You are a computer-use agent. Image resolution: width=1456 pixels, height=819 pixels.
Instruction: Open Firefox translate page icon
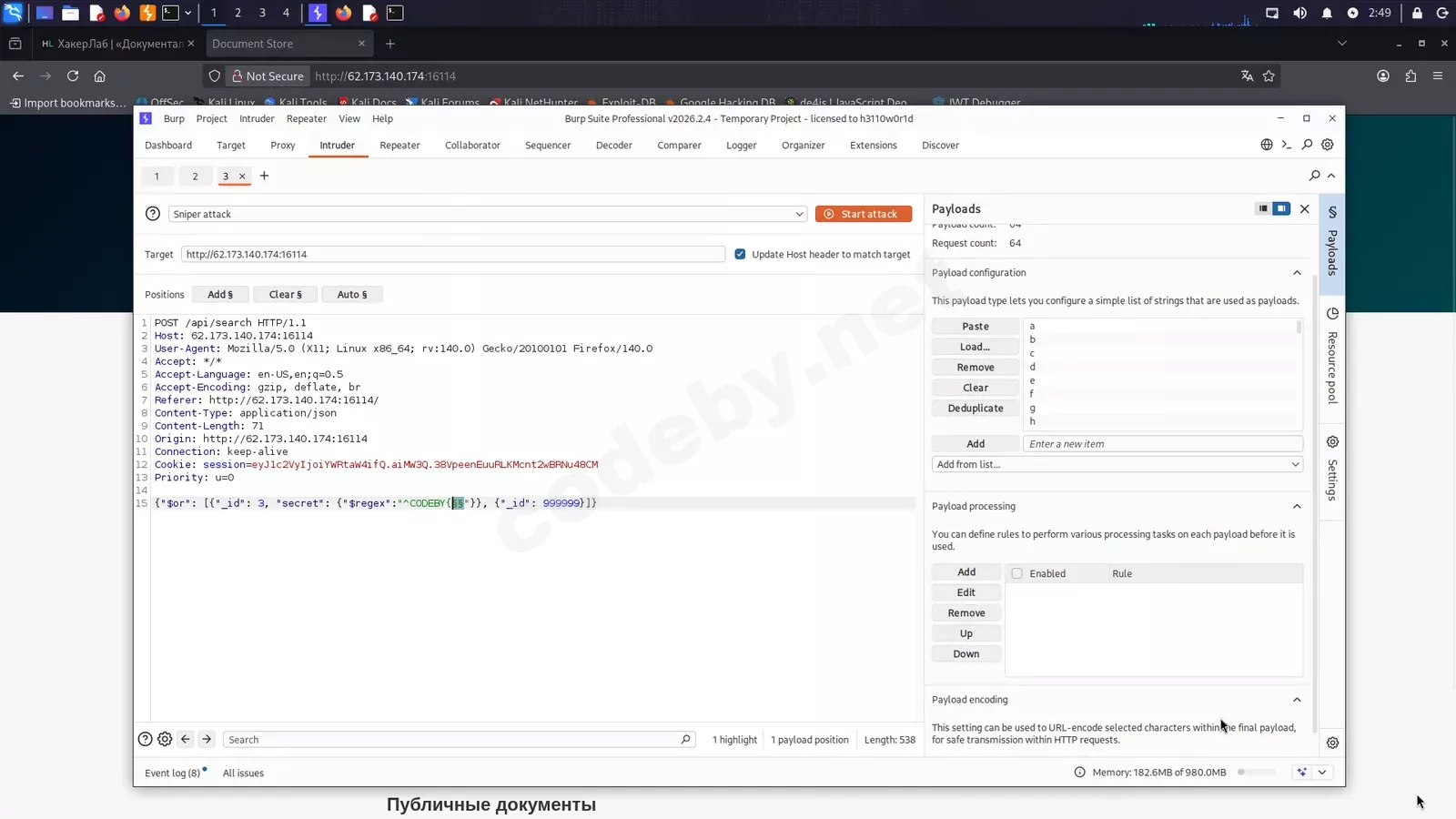(x=1247, y=76)
